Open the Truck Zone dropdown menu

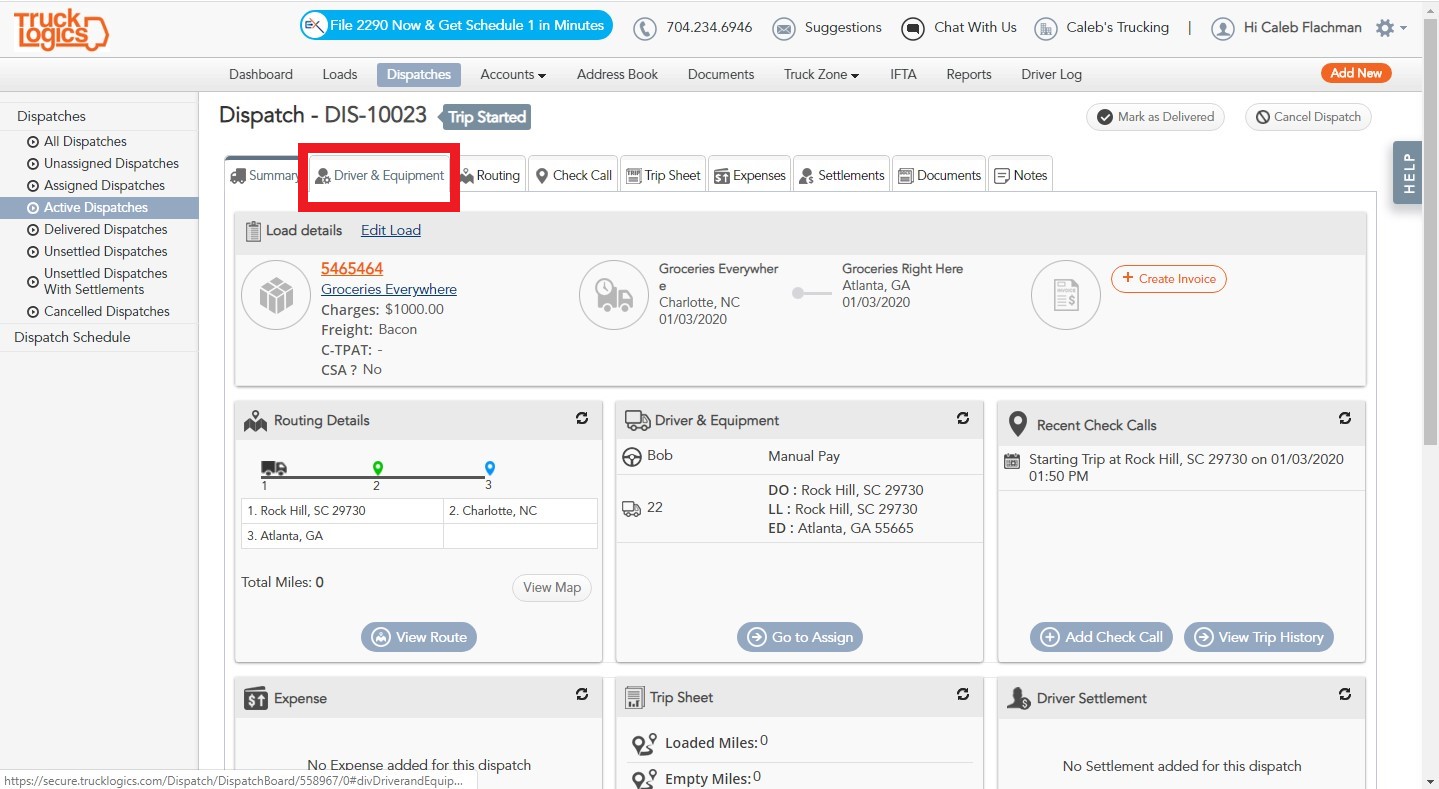coord(821,74)
